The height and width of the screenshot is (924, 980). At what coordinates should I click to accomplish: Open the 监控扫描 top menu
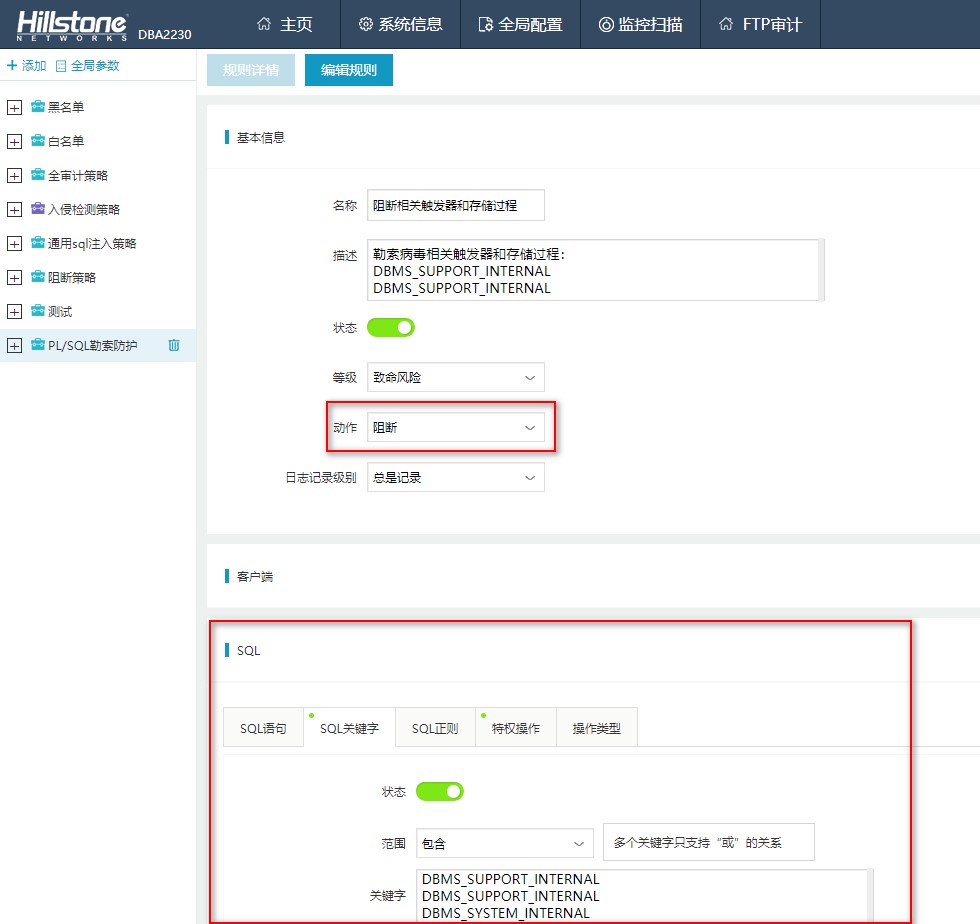[641, 24]
